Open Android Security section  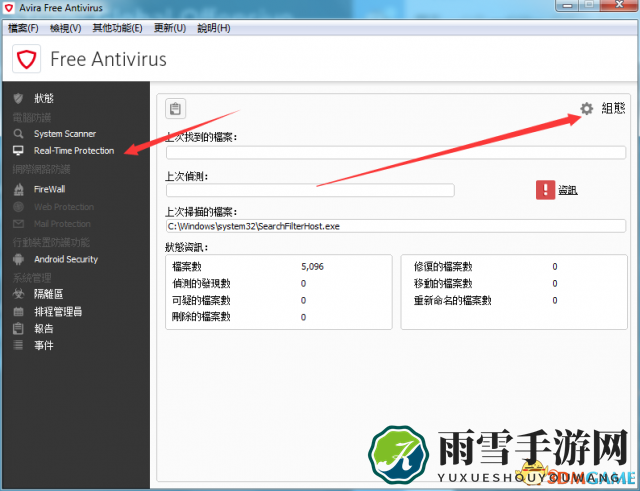(x=66, y=259)
